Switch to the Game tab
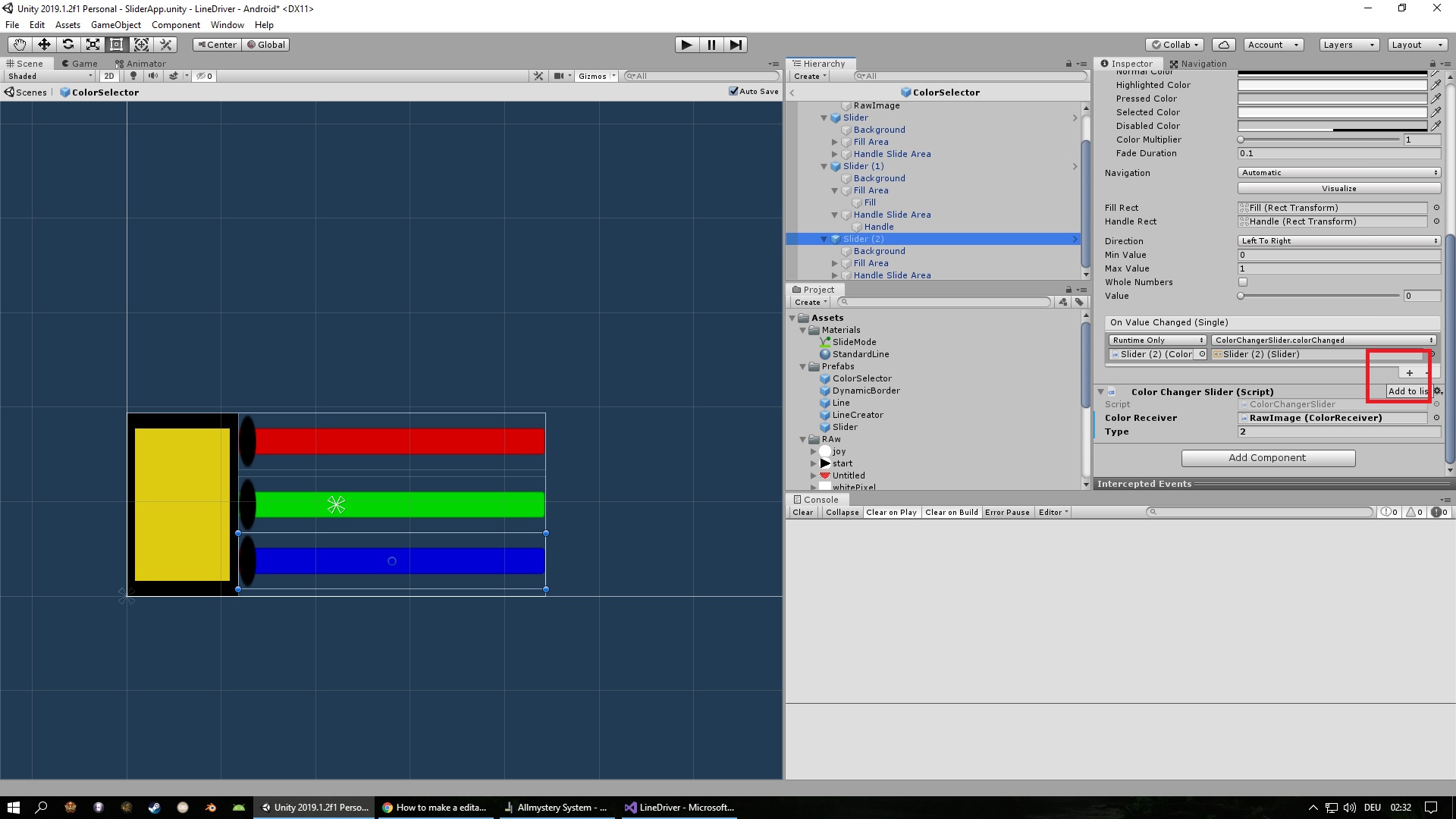The height and width of the screenshot is (819, 1456). (80, 63)
